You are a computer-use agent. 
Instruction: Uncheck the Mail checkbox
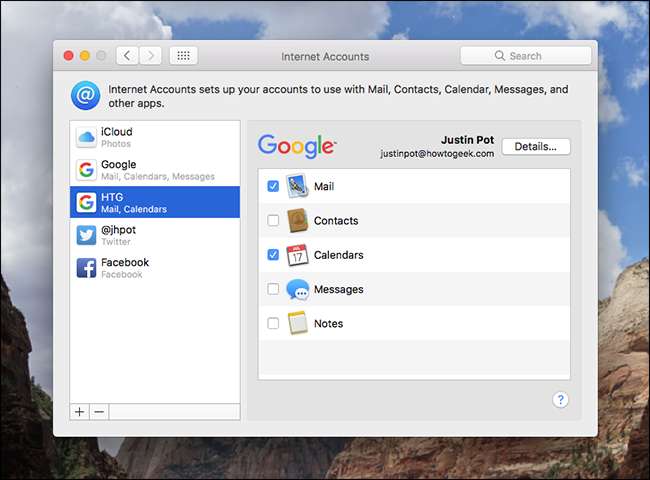click(x=273, y=187)
